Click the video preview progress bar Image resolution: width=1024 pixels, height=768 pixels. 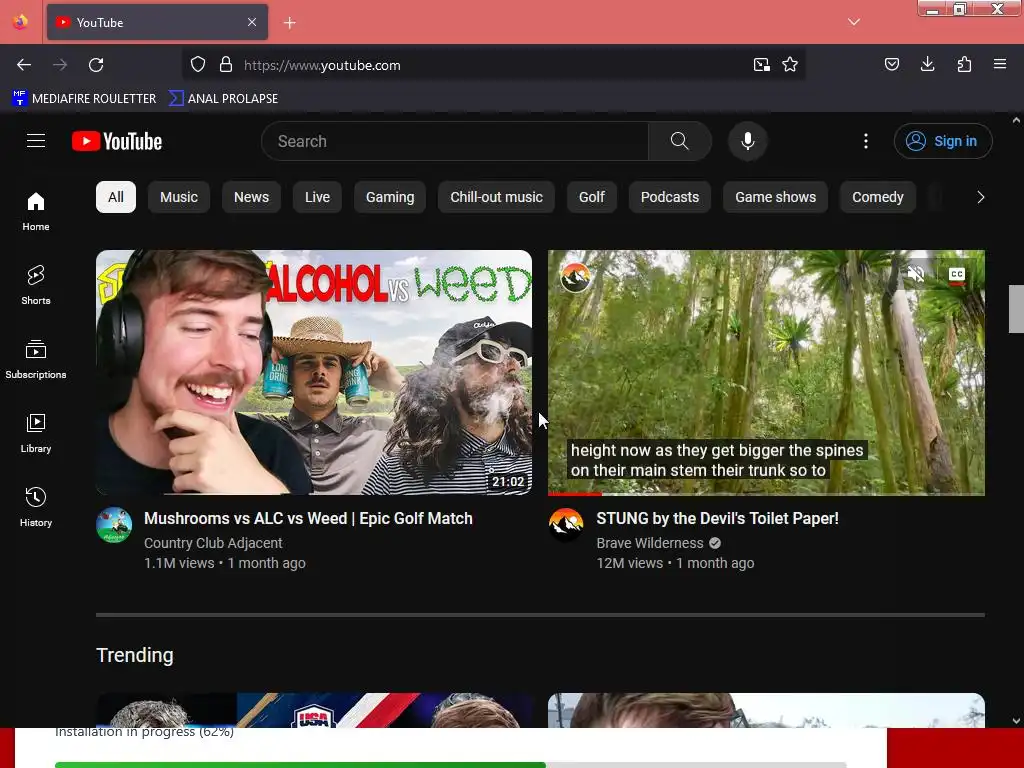[766, 494]
